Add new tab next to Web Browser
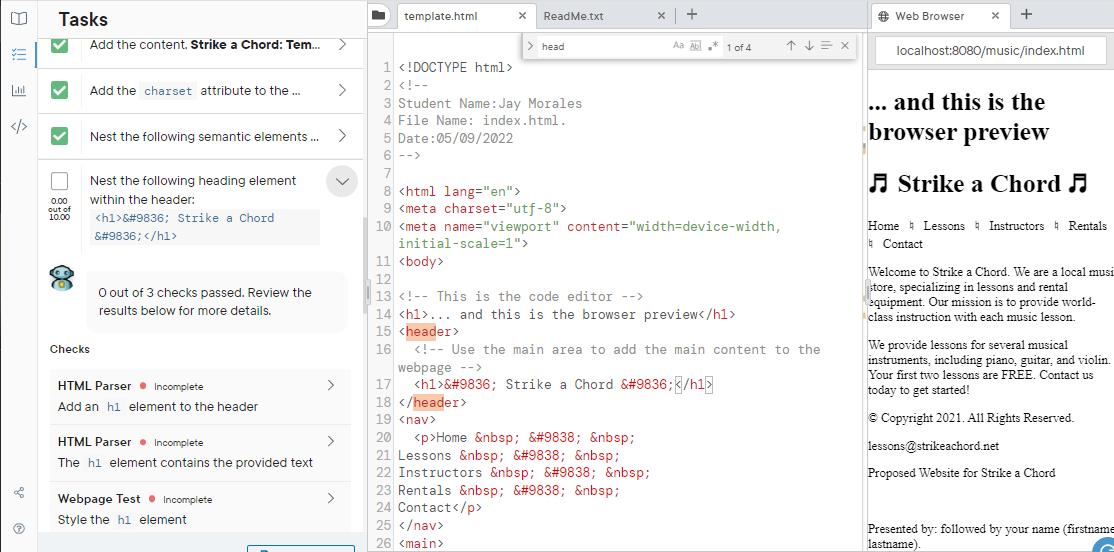Viewport: 1114px width, 552px height. (x=1026, y=14)
